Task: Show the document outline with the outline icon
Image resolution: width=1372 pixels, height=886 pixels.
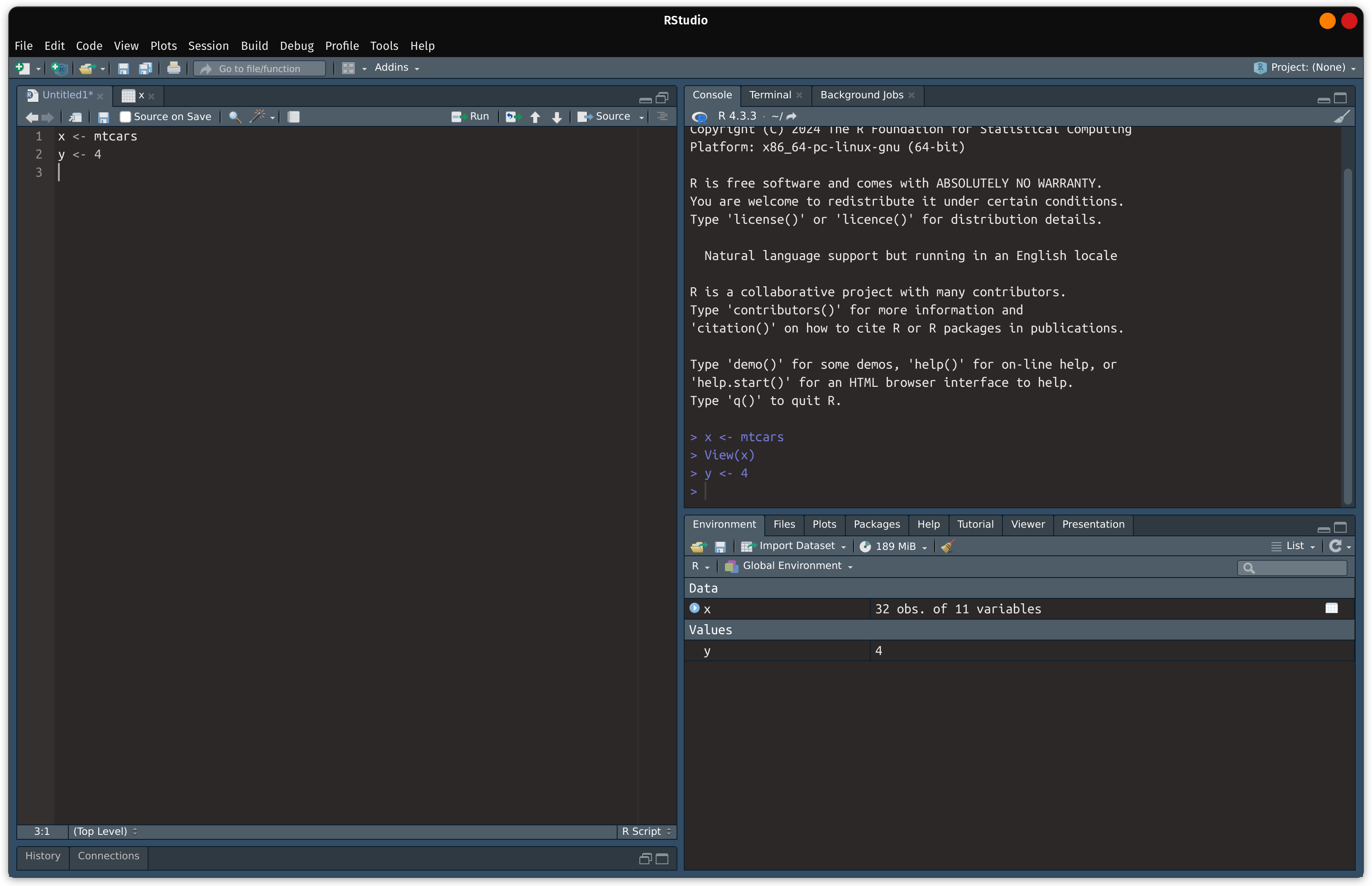Action: point(662,117)
